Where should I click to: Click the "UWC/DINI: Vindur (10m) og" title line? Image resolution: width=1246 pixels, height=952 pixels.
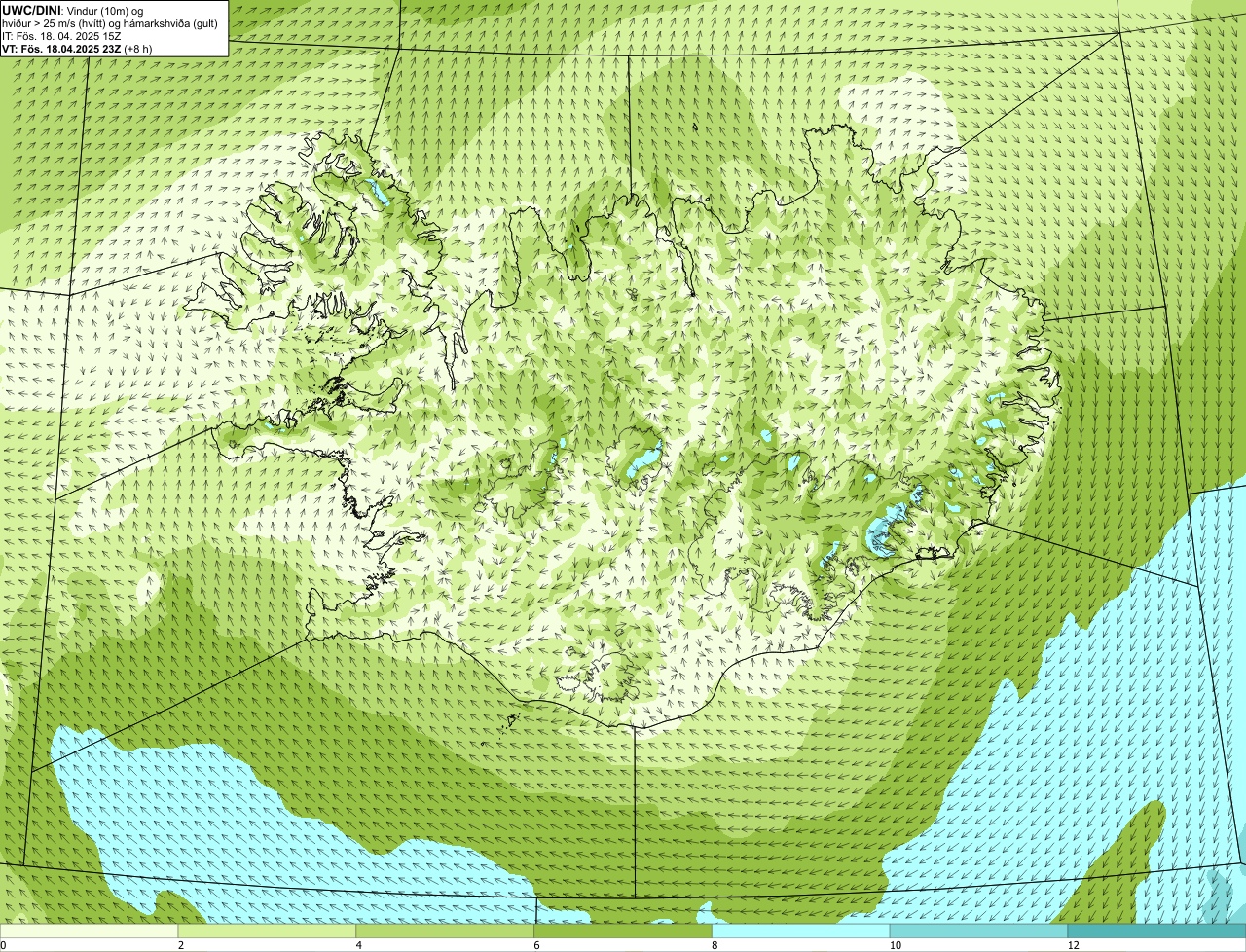[73, 10]
